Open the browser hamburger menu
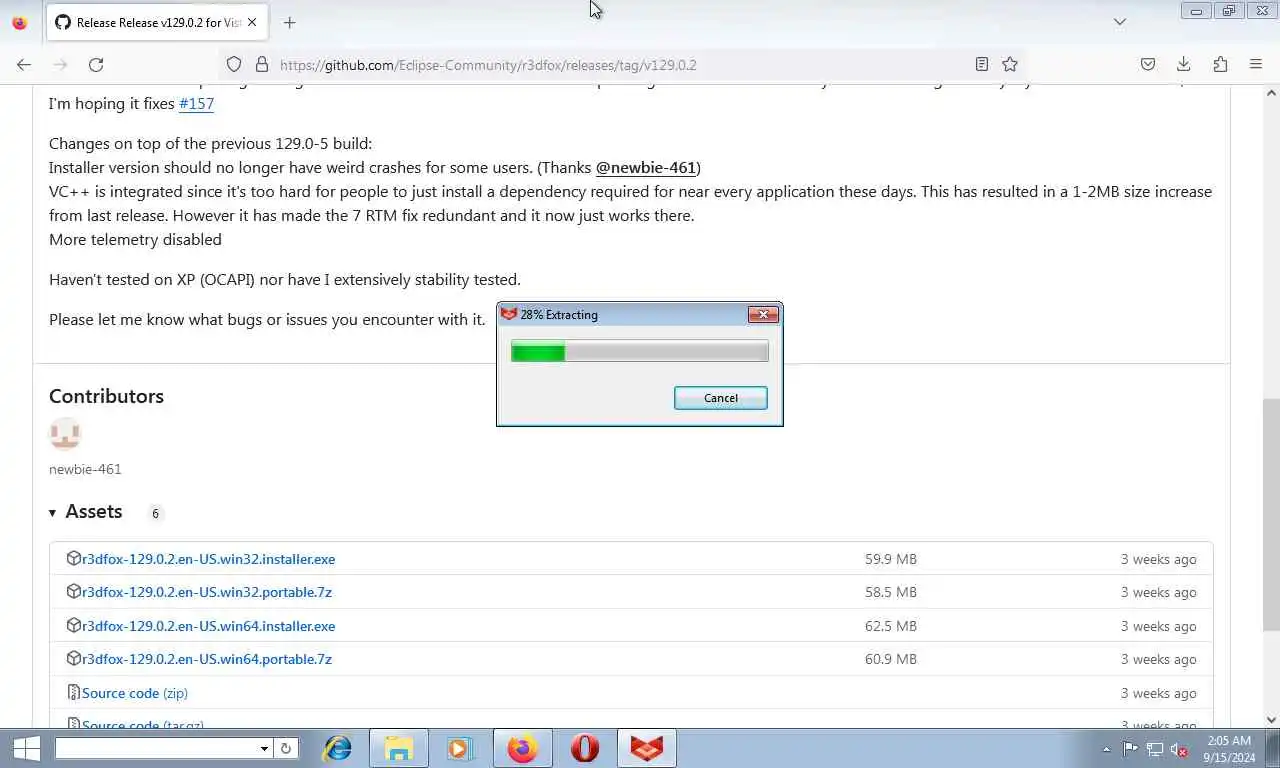The image size is (1280, 768). click(x=1256, y=64)
